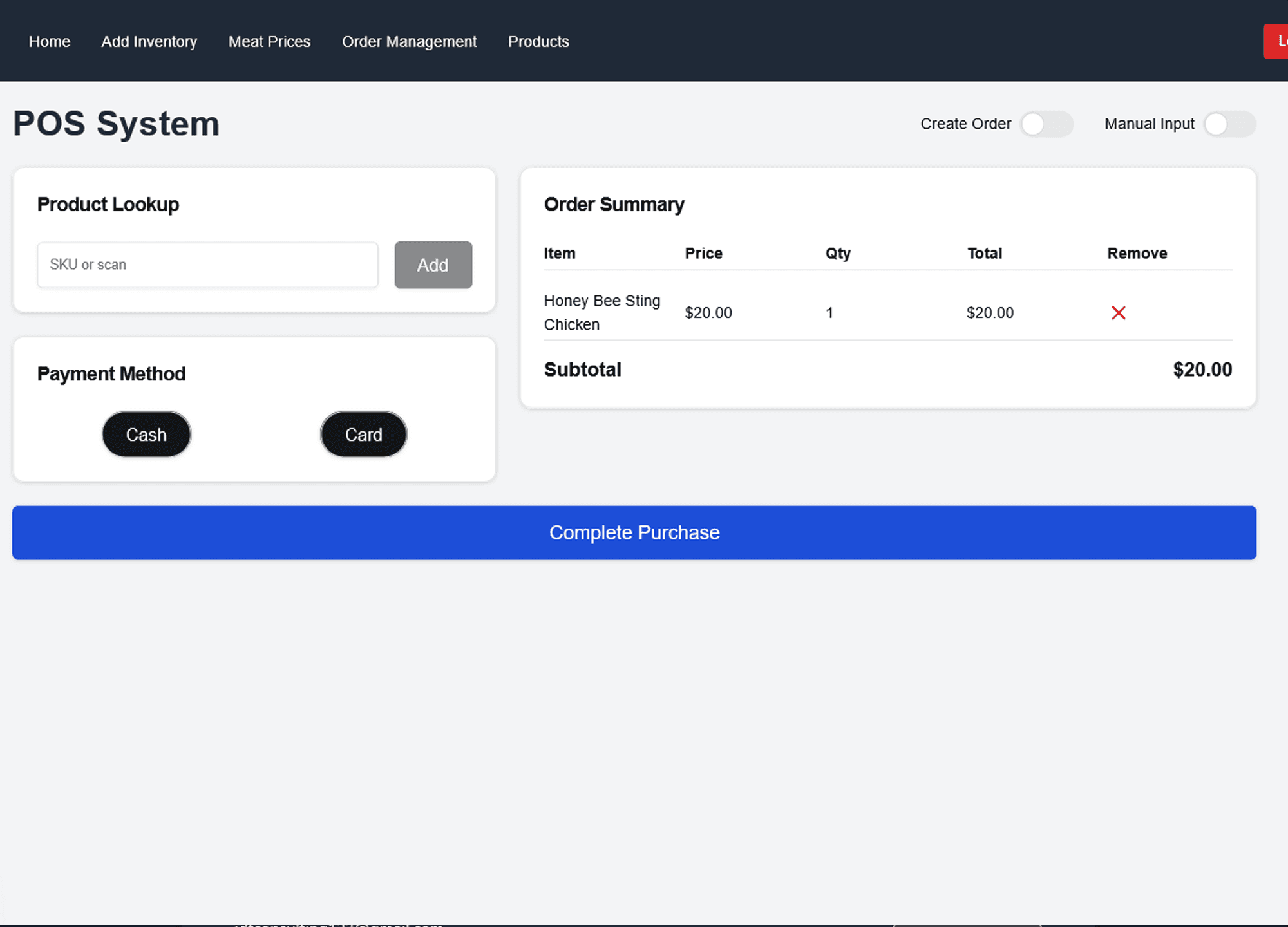The height and width of the screenshot is (927, 1288).
Task: Click the Complete Purchase button
Action: [634, 532]
